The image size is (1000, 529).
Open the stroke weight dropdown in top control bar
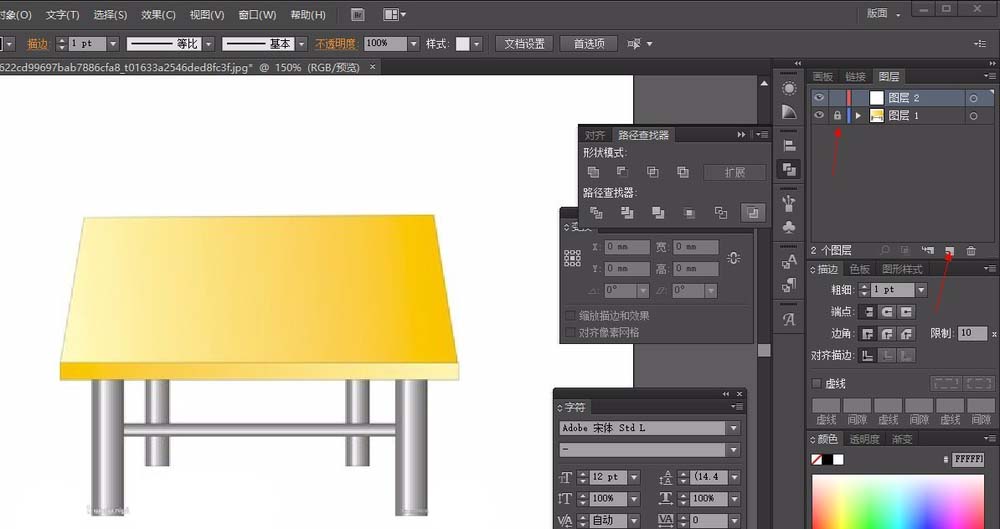[113, 44]
